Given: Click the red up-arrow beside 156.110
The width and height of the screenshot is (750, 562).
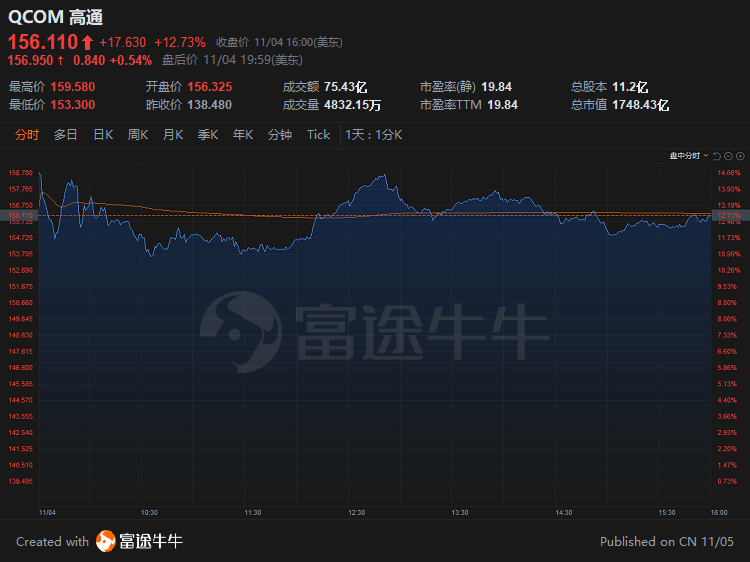Looking at the screenshot, I should (x=87, y=43).
